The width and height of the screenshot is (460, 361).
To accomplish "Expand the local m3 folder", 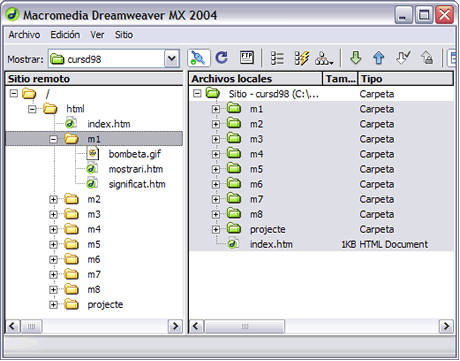I will (216, 139).
